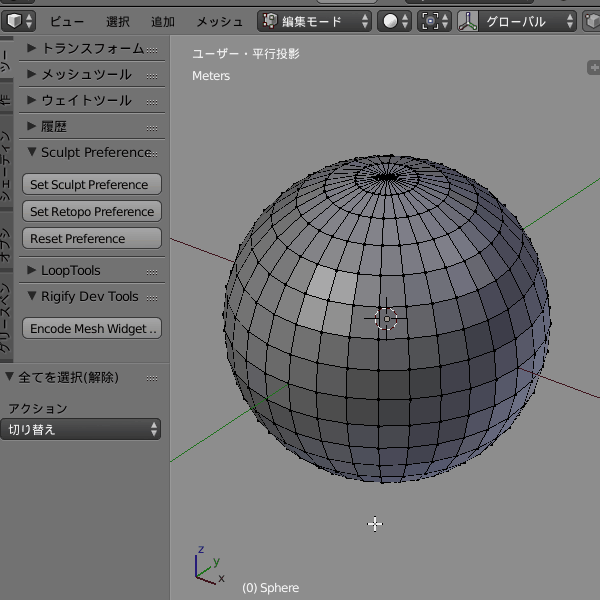The height and width of the screenshot is (600, 600).
Task: Click the Meters unit label
Action: 211,76
